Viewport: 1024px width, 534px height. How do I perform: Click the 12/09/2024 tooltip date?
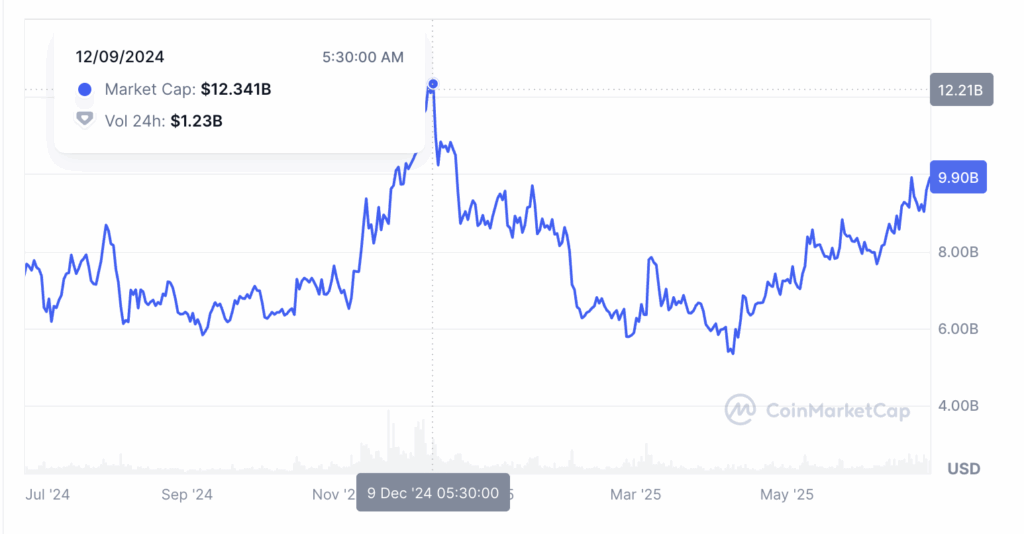(x=120, y=57)
